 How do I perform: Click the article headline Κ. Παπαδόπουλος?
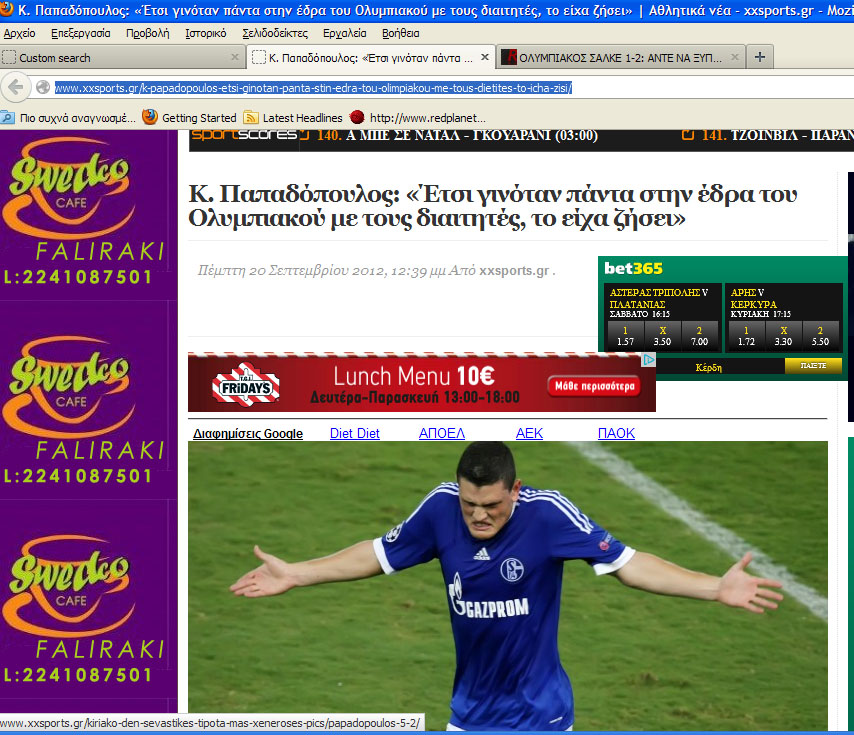[492, 206]
